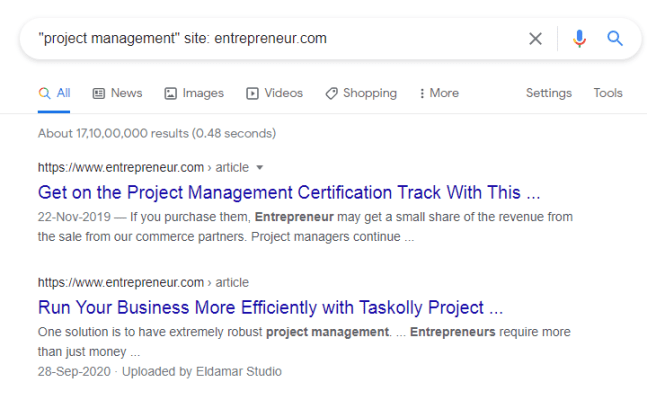Click 'About 17,10,00,000 results' count text
The width and height of the screenshot is (647, 400).
157,134
